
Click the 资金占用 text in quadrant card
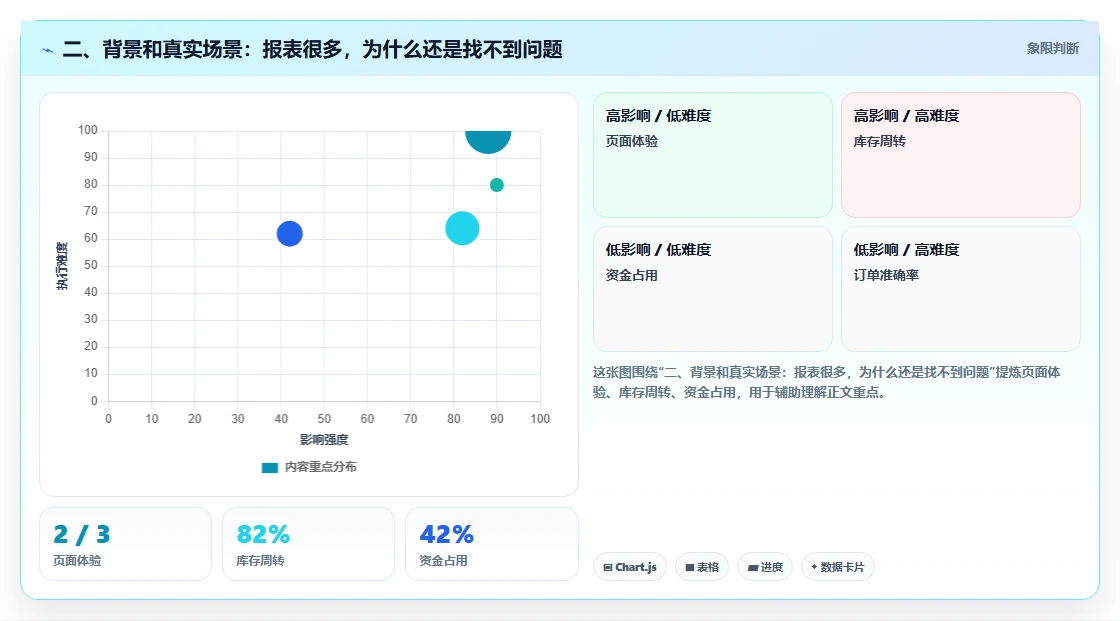(x=631, y=275)
